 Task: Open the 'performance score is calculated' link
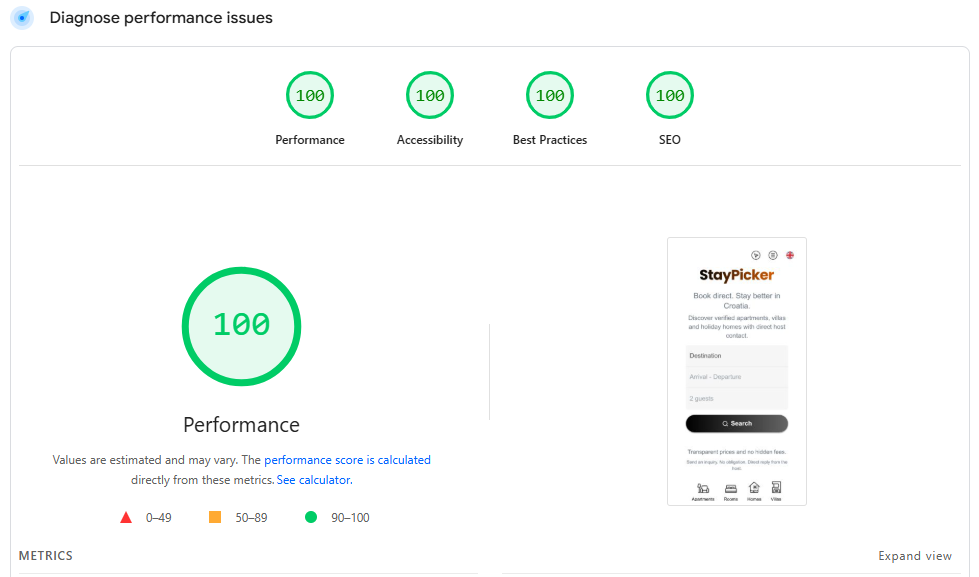(x=347, y=460)
